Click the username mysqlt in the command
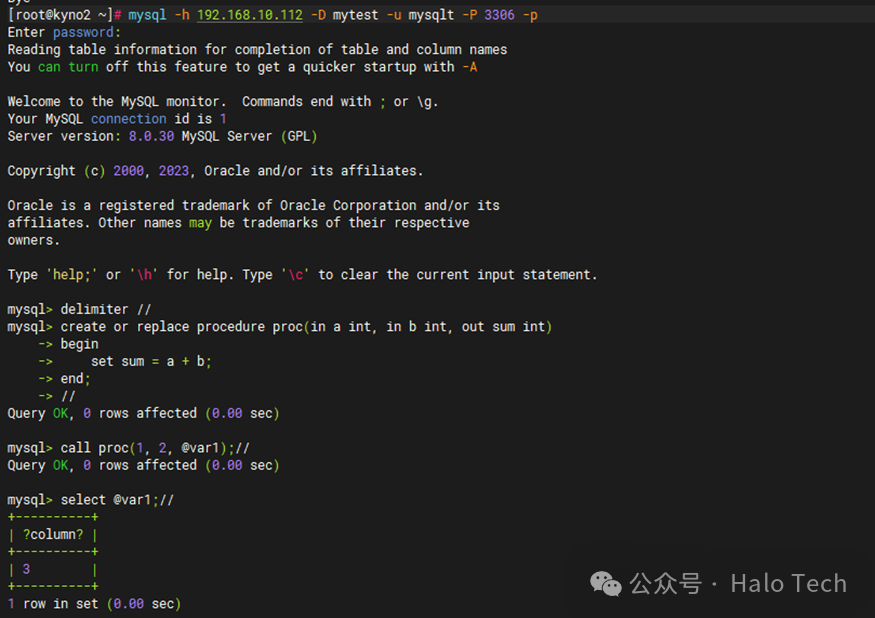This screenshot has height=618, width=875. coord(431,15)
